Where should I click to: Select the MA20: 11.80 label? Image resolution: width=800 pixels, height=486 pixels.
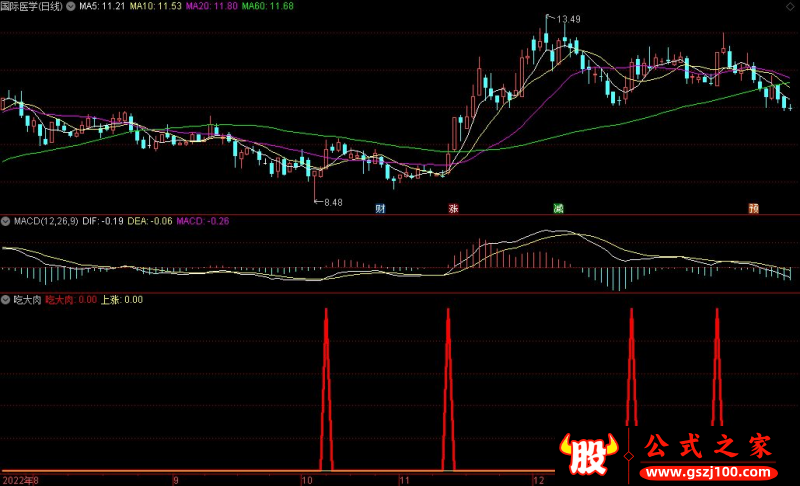(211, 7)
